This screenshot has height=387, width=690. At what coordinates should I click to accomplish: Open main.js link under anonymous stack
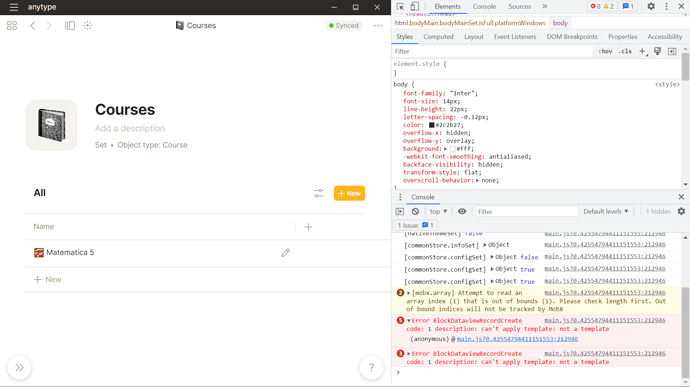click(x=517, y=339)
